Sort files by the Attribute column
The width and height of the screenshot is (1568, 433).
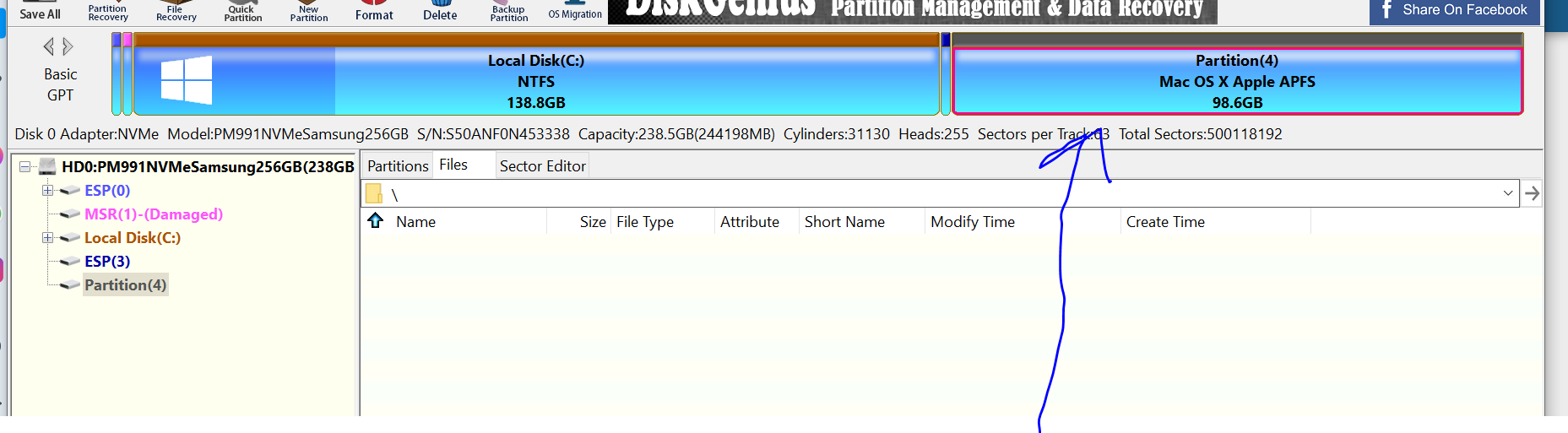(x=750, y=221)
